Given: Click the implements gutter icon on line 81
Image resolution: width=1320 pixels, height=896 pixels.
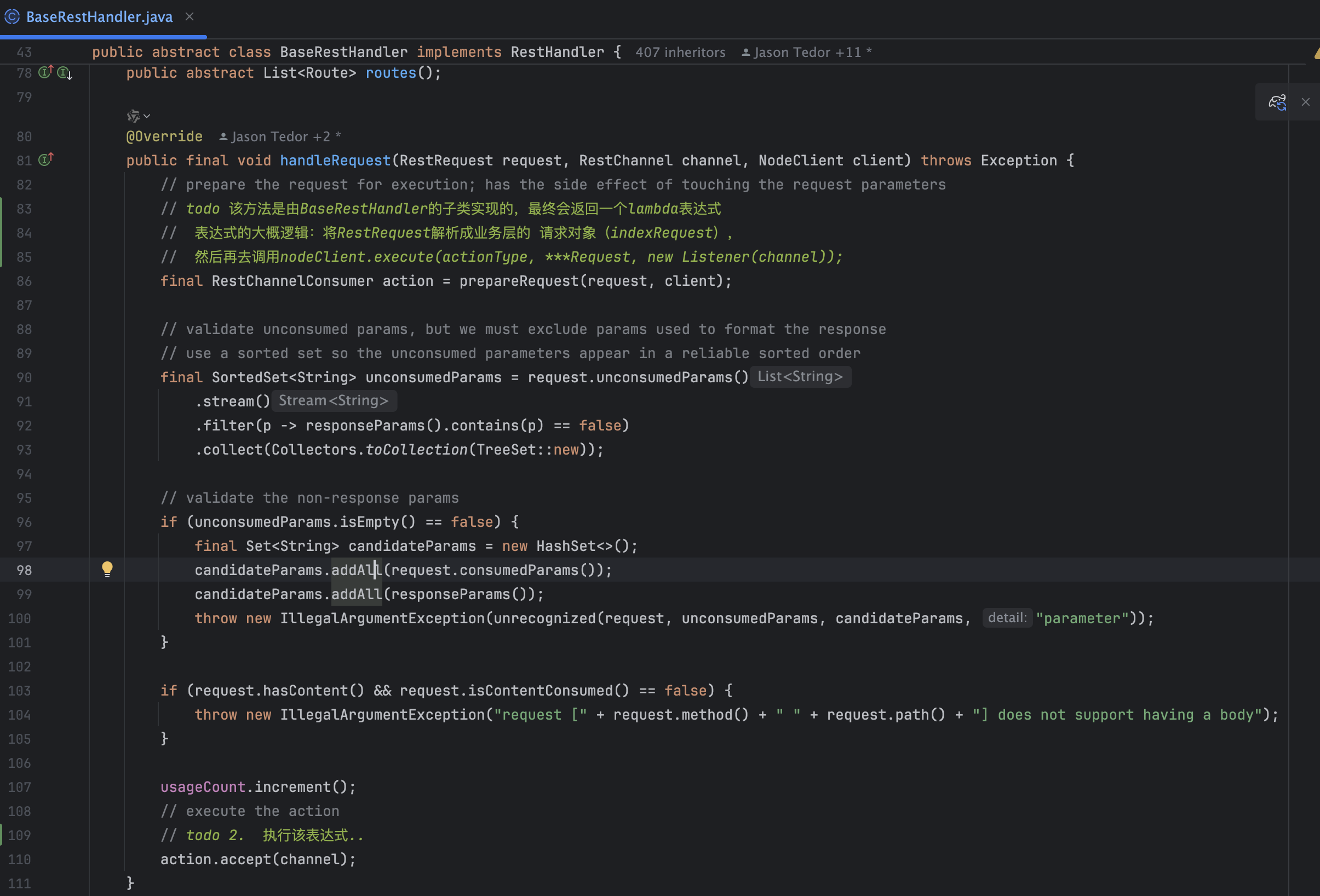Looking at the screenshot, I should tap(46, 159).
